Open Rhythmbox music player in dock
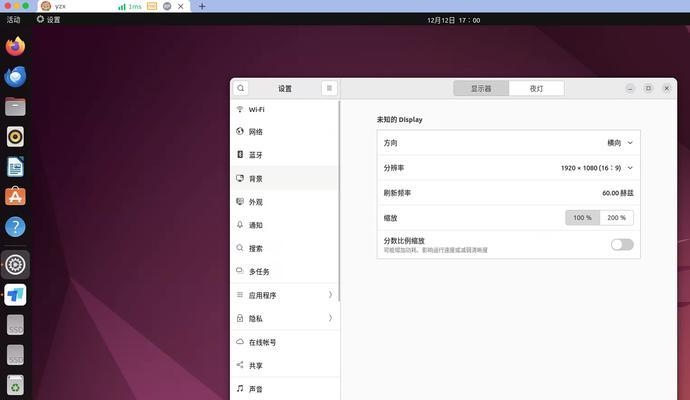 coord(15,136)
